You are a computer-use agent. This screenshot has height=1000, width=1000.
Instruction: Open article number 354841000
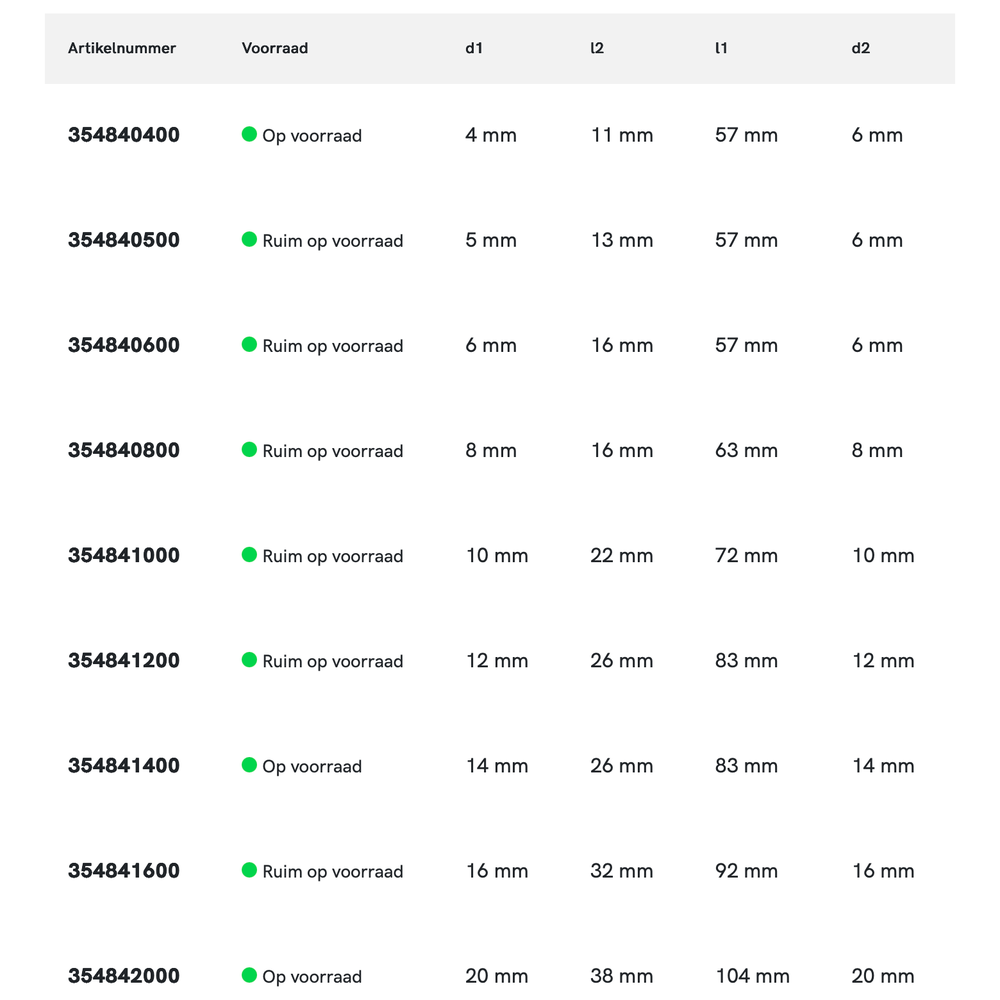click(x=124, y=555)
